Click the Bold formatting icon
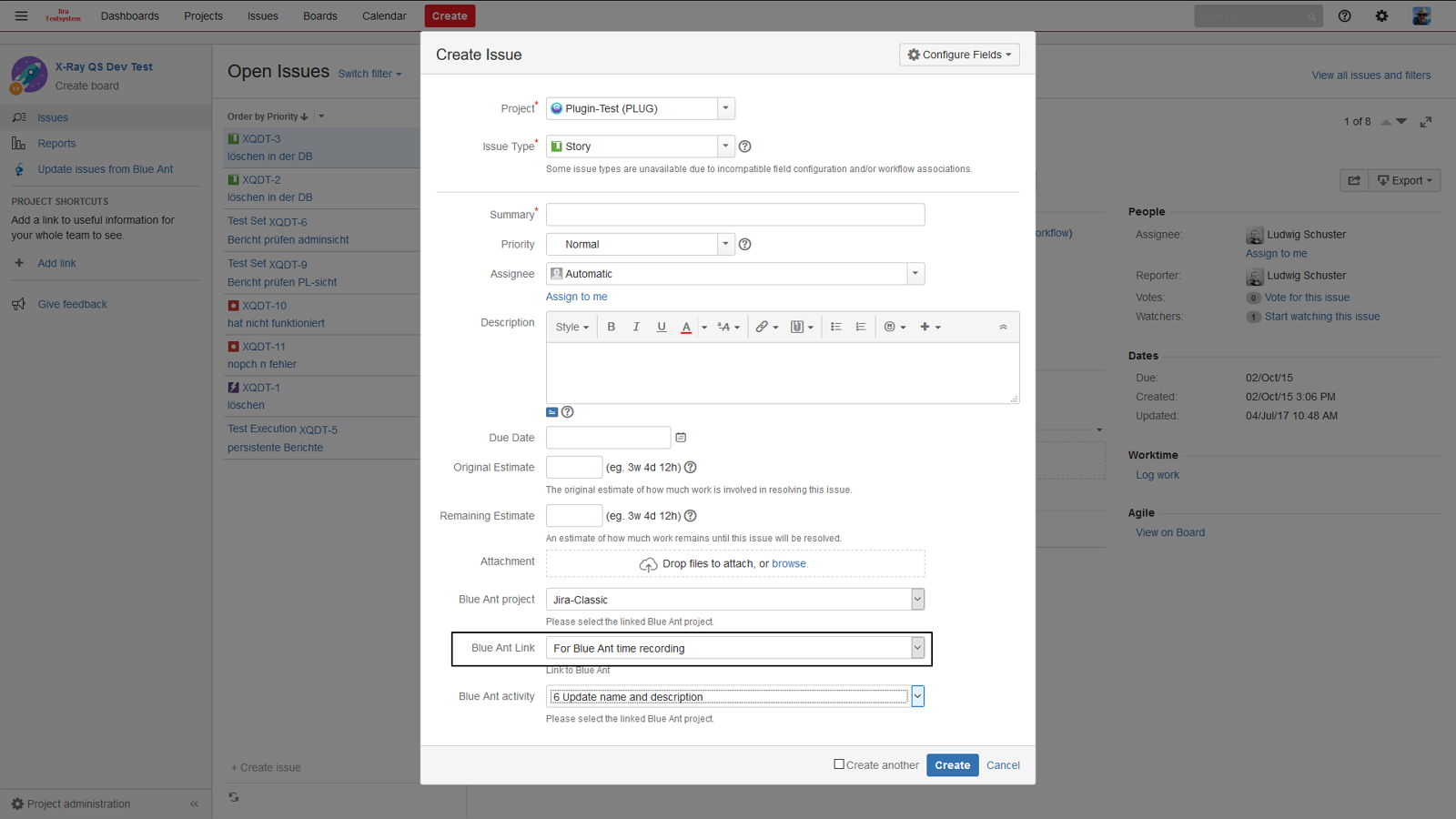1456x819 pixels. (x=612, y=327)
